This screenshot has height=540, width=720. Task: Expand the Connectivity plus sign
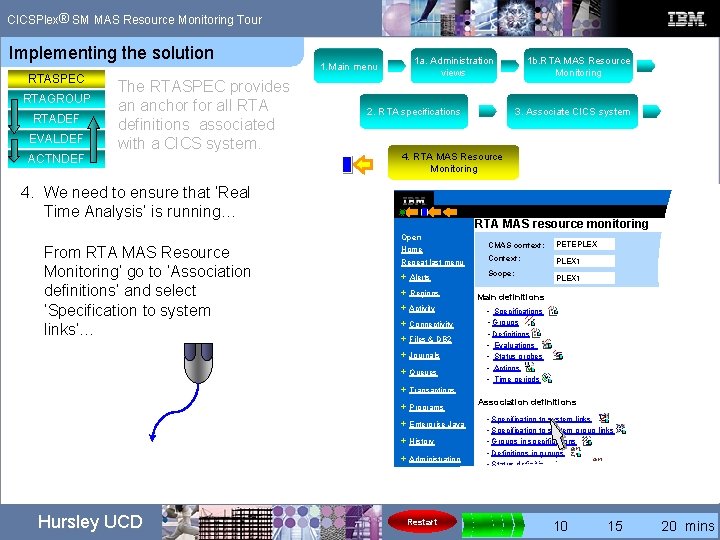click(403, 323)
